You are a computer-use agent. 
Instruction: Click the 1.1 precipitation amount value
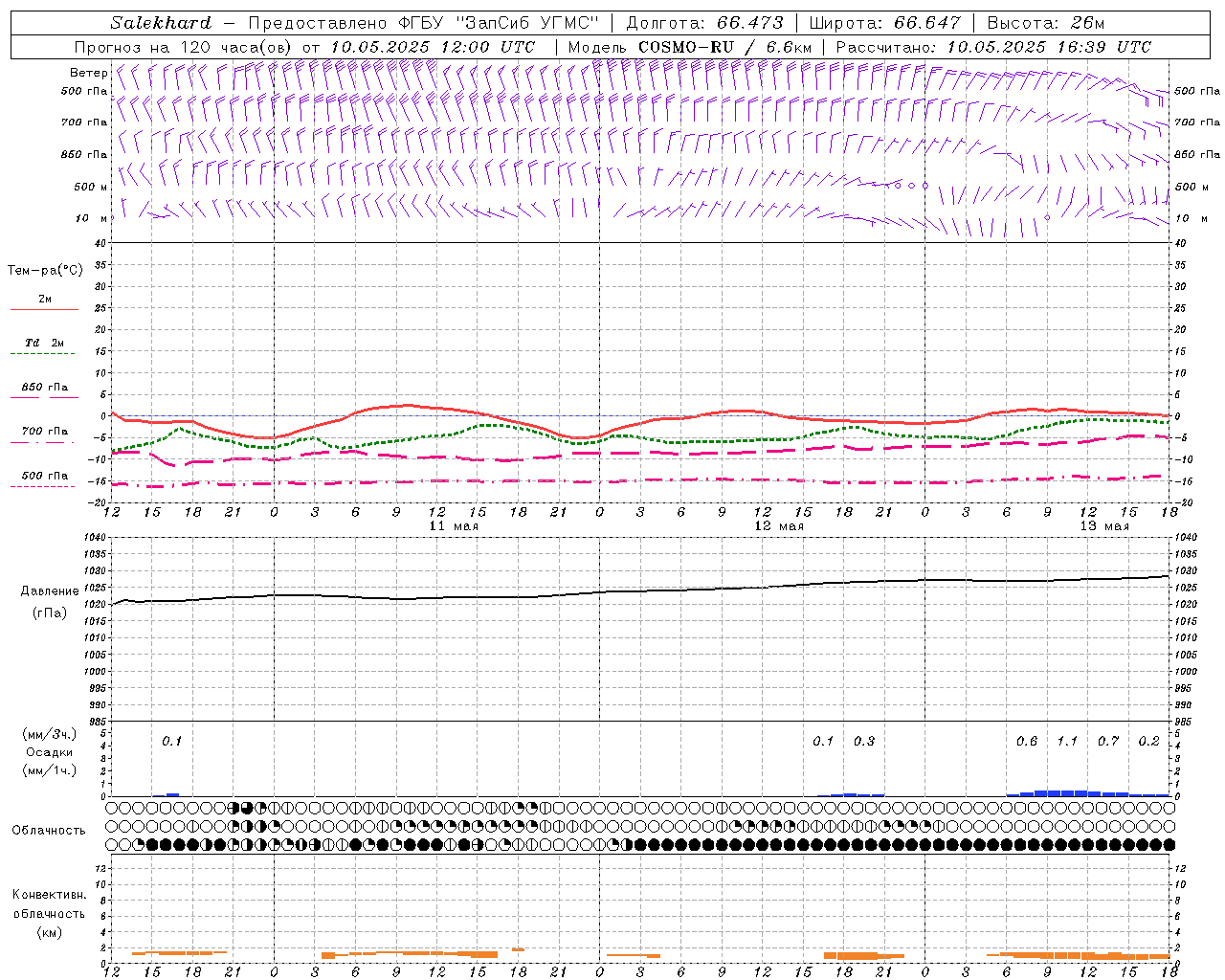(x=1067, y=742)
